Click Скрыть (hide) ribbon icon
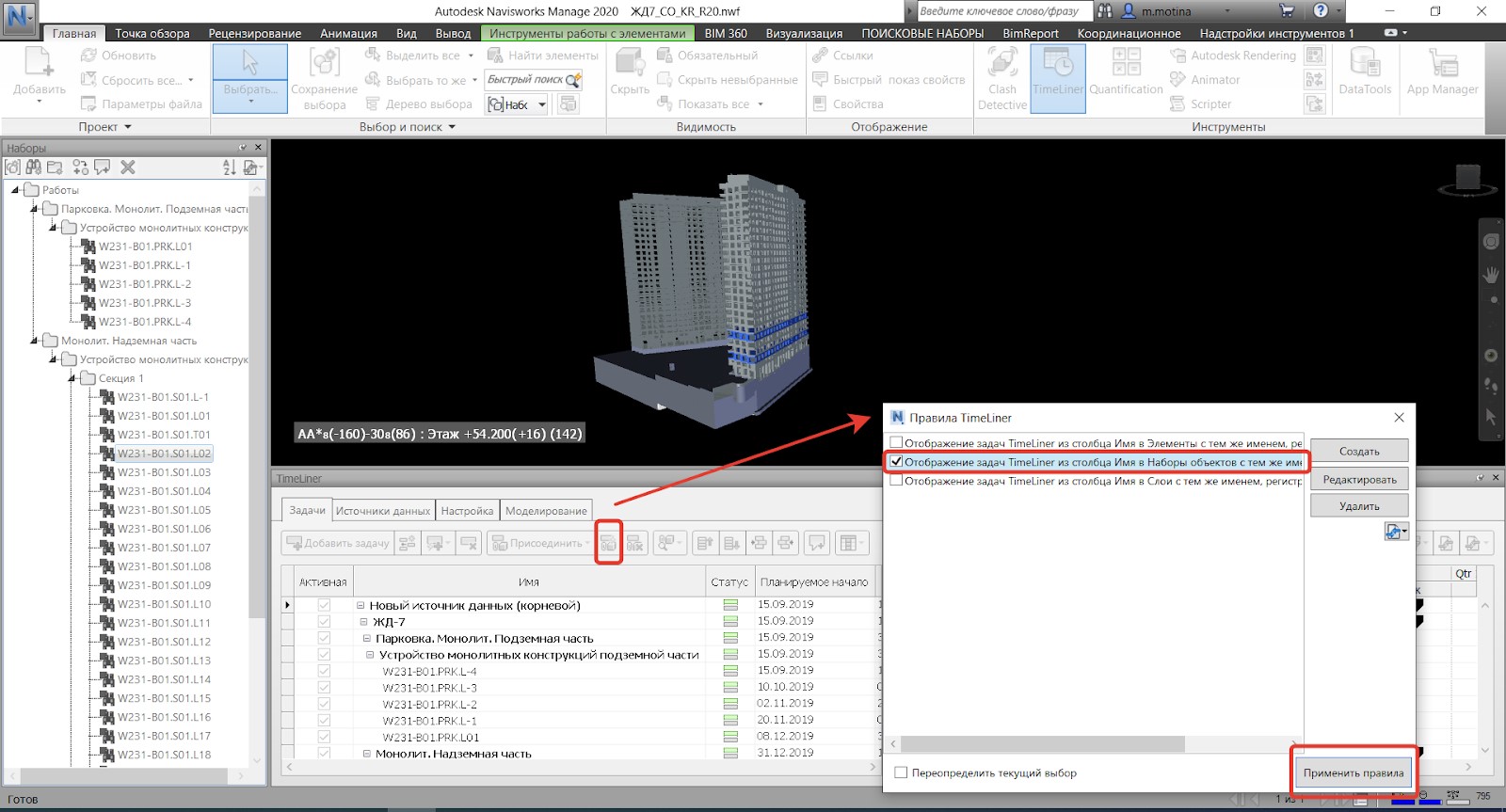This screenshot has width=1506, height=812. click(x=630, y=72)
